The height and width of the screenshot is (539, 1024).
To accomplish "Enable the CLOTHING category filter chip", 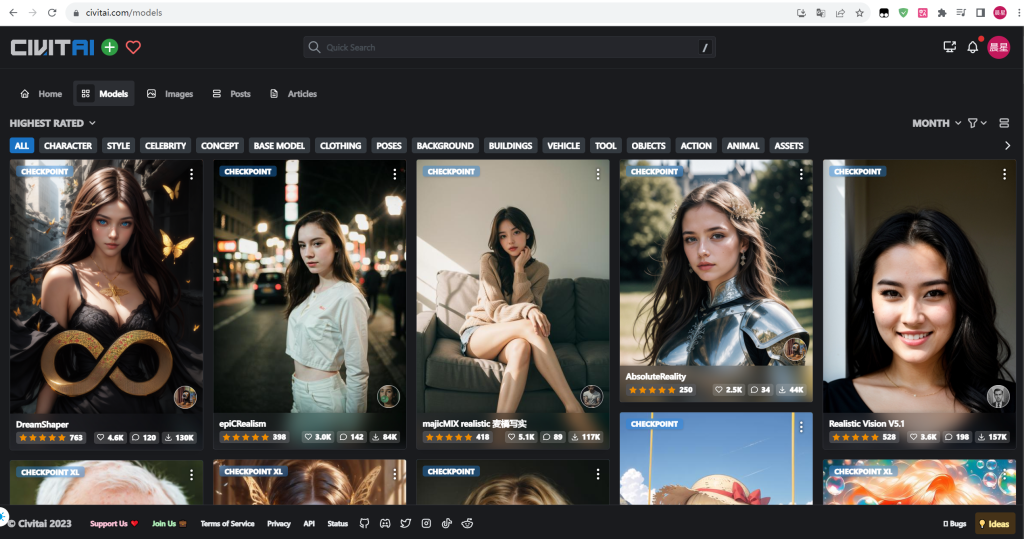I will pos(340,145).
